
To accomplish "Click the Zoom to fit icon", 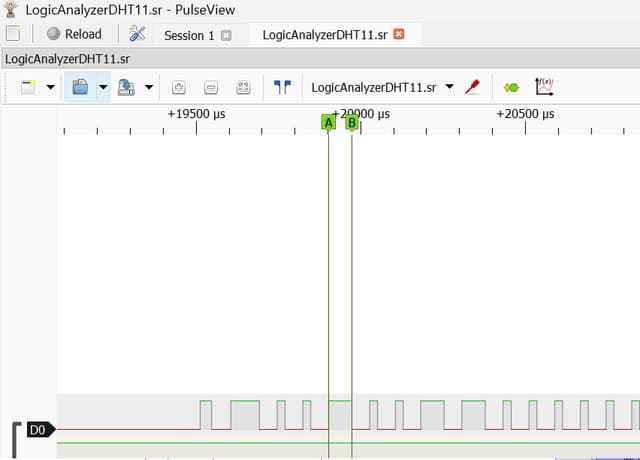I will pyautogui.click(x=243, y=87).
